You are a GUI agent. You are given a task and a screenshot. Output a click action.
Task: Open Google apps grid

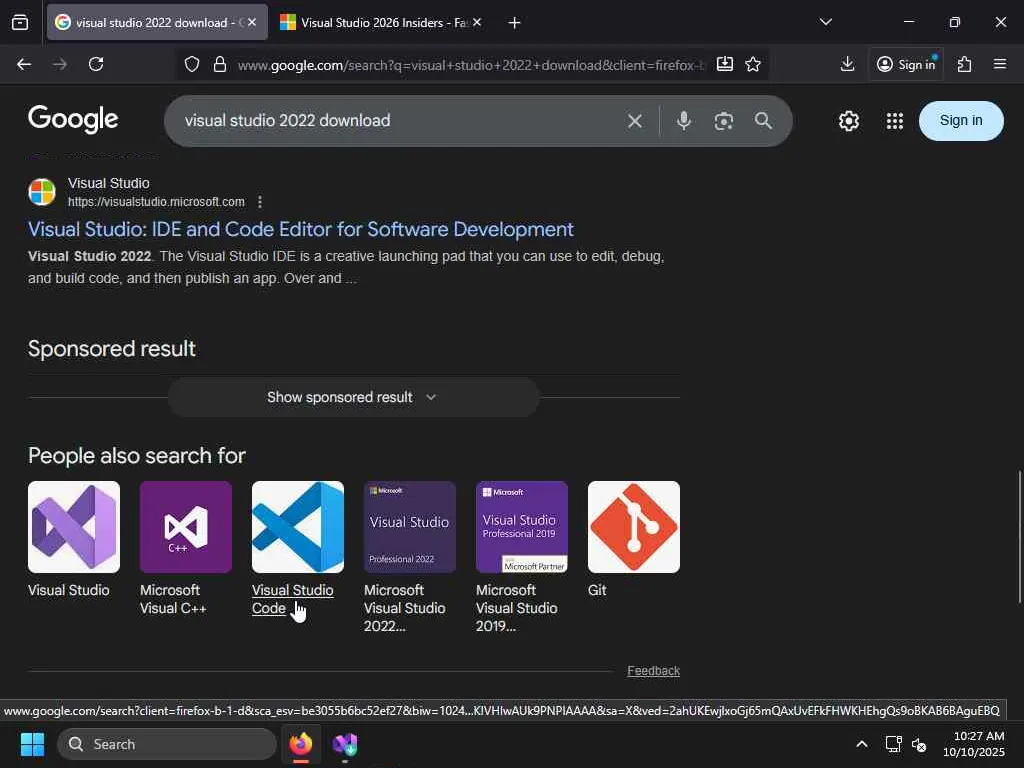point(895,121)
